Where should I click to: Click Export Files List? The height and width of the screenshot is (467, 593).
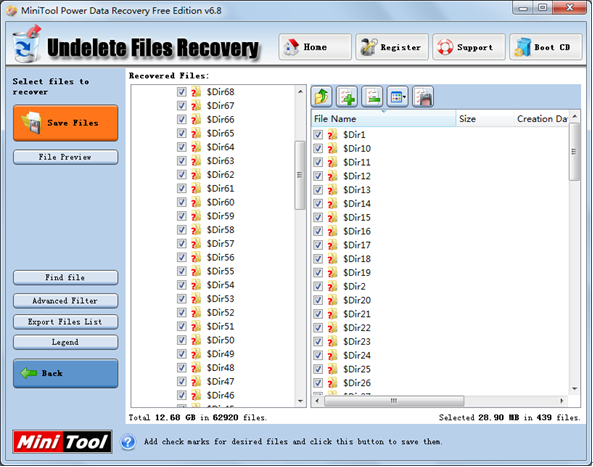tap(65, 322)
